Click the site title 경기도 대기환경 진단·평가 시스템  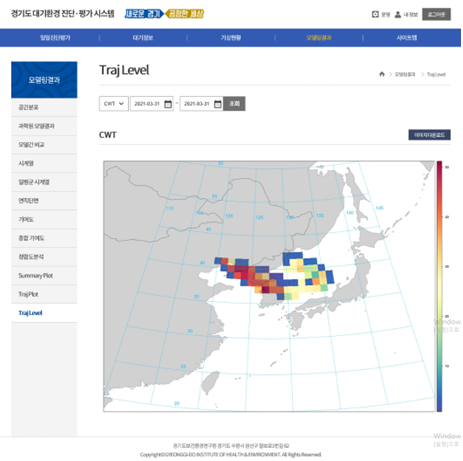pyautogui.click(x=63, y=14)
